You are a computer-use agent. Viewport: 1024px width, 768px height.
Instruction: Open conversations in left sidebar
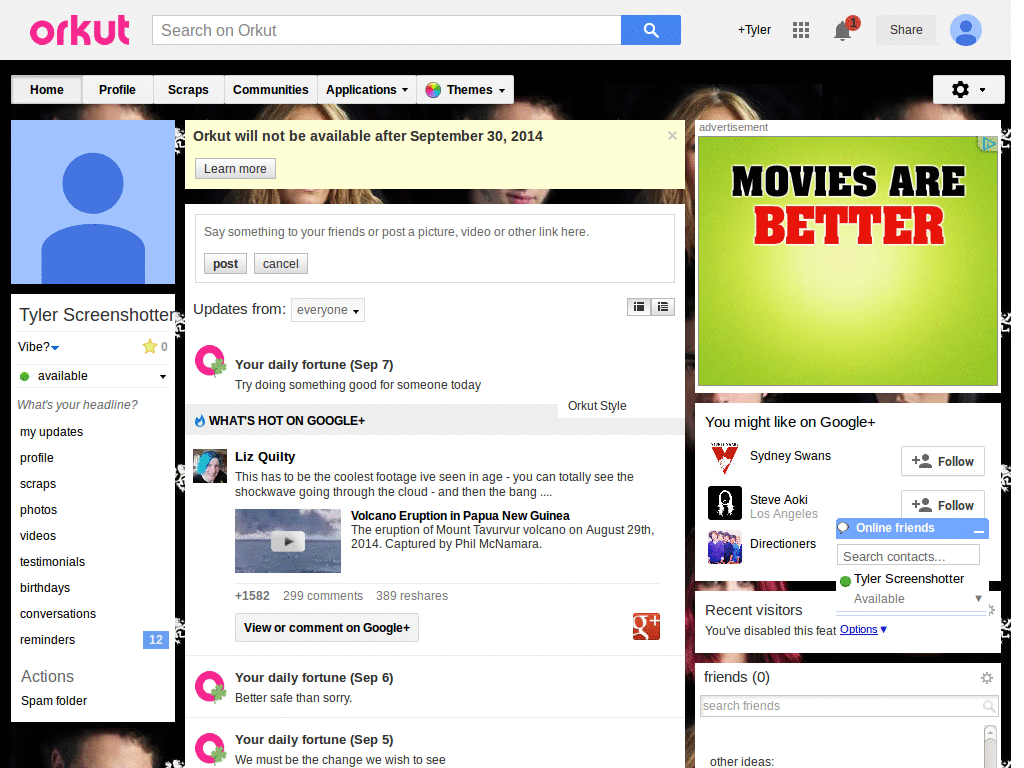[58, 614]
